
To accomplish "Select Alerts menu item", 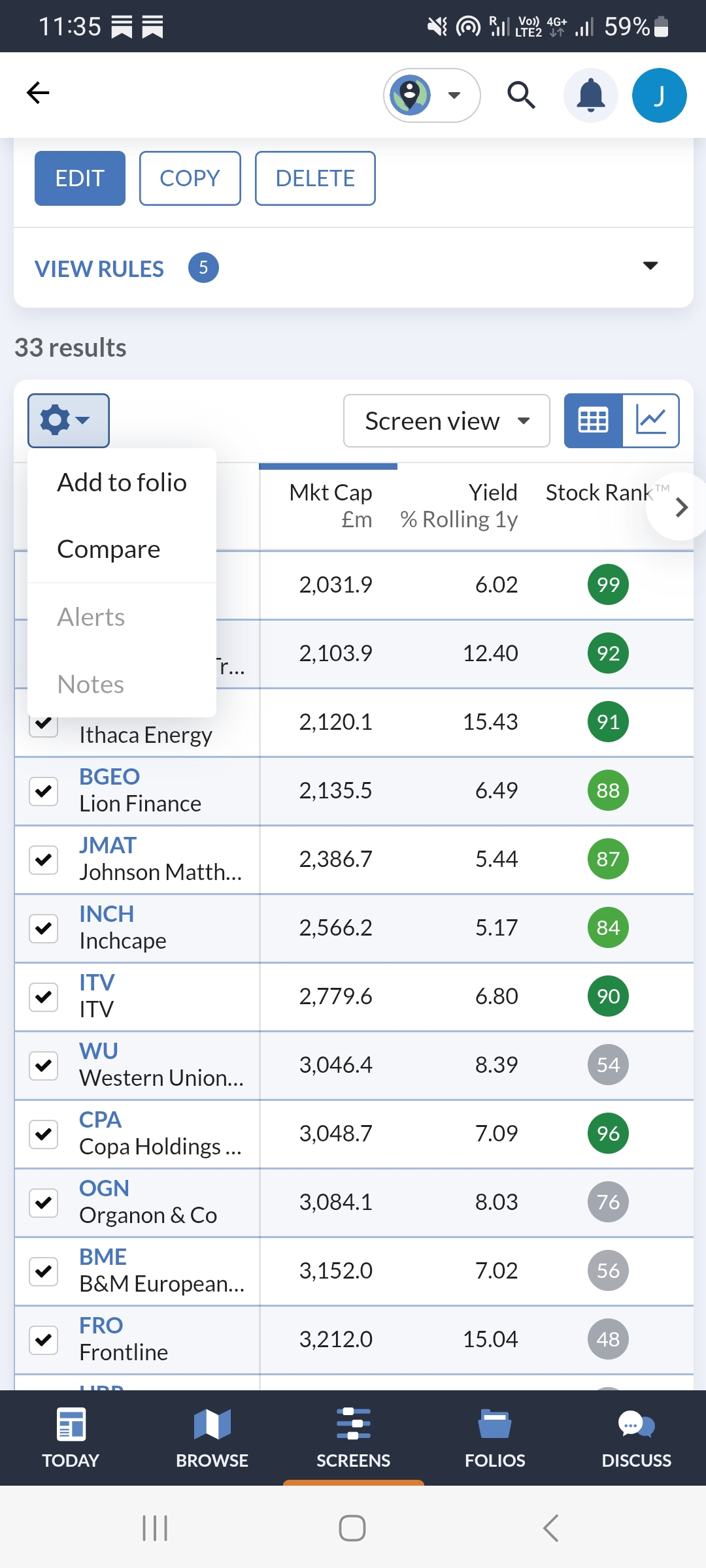I will tap(122, 617).
